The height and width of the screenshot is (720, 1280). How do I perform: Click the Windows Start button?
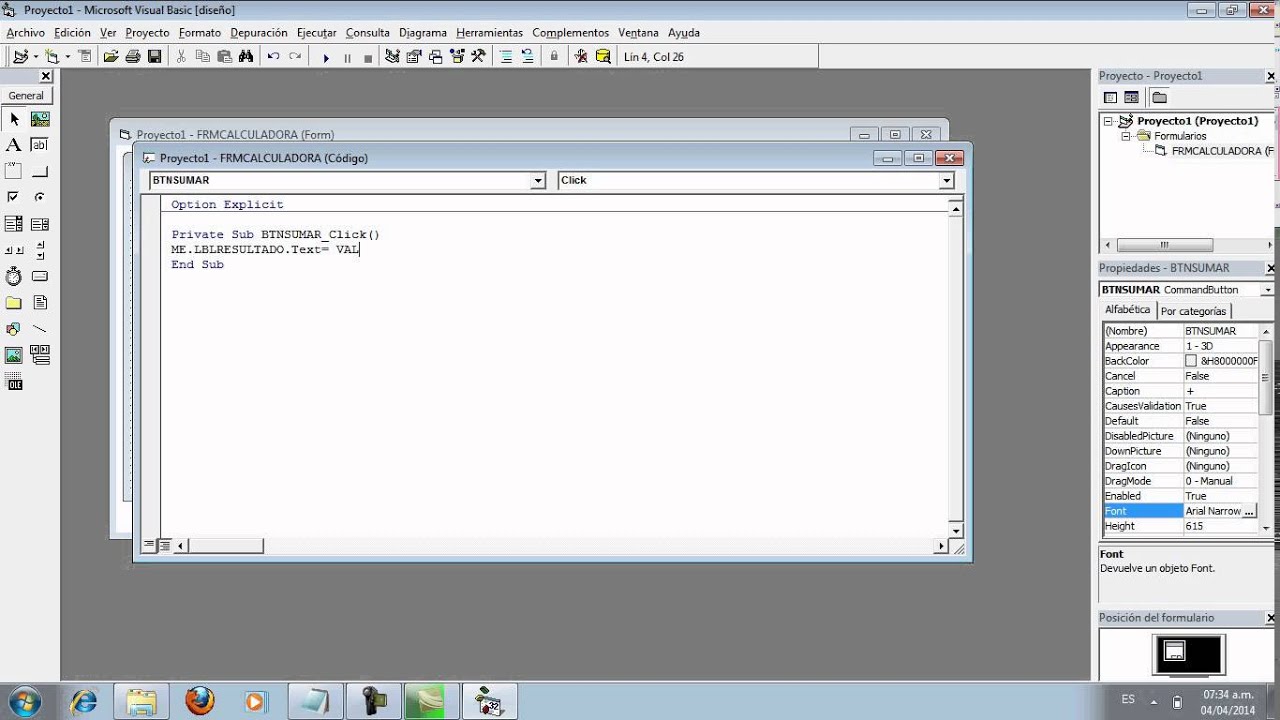tap(23, 701)
